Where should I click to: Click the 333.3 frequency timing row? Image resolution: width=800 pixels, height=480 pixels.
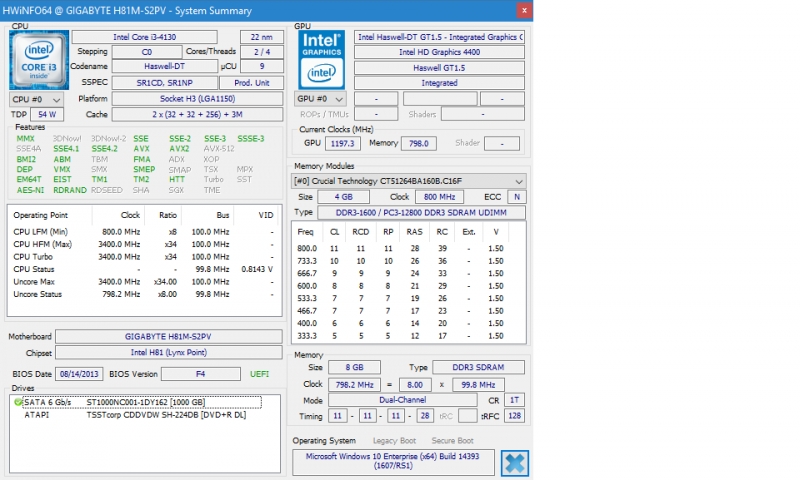[x=408, y=336]
